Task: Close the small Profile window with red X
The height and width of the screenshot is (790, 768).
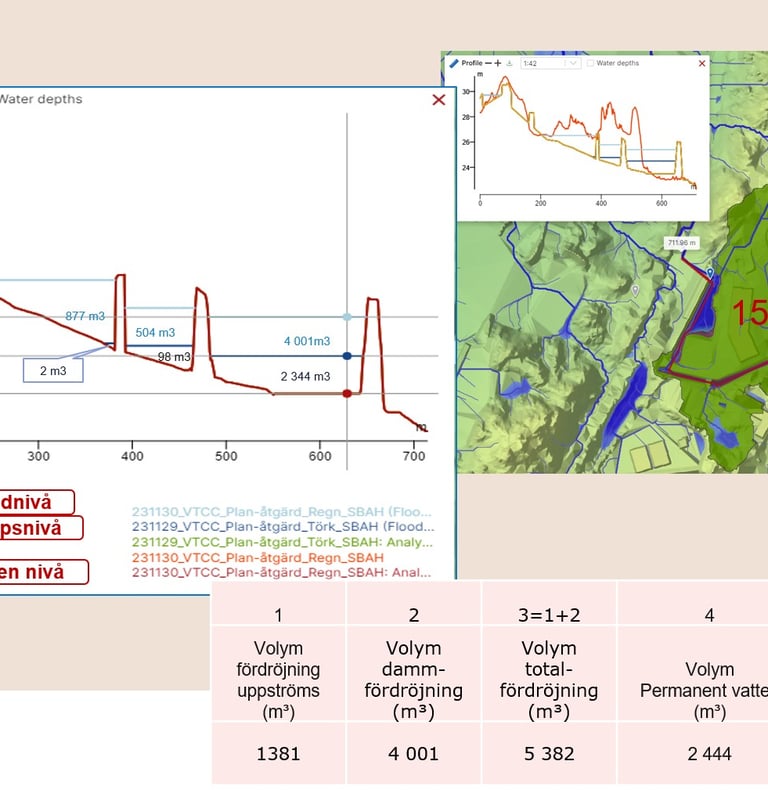Action: pos(701,63)
